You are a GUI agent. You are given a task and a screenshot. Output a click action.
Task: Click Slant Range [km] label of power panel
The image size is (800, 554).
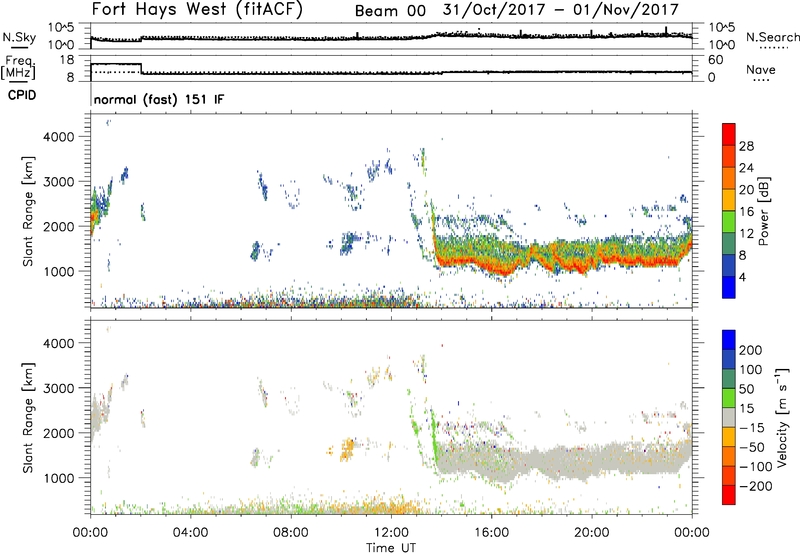[x=28, y=211]
